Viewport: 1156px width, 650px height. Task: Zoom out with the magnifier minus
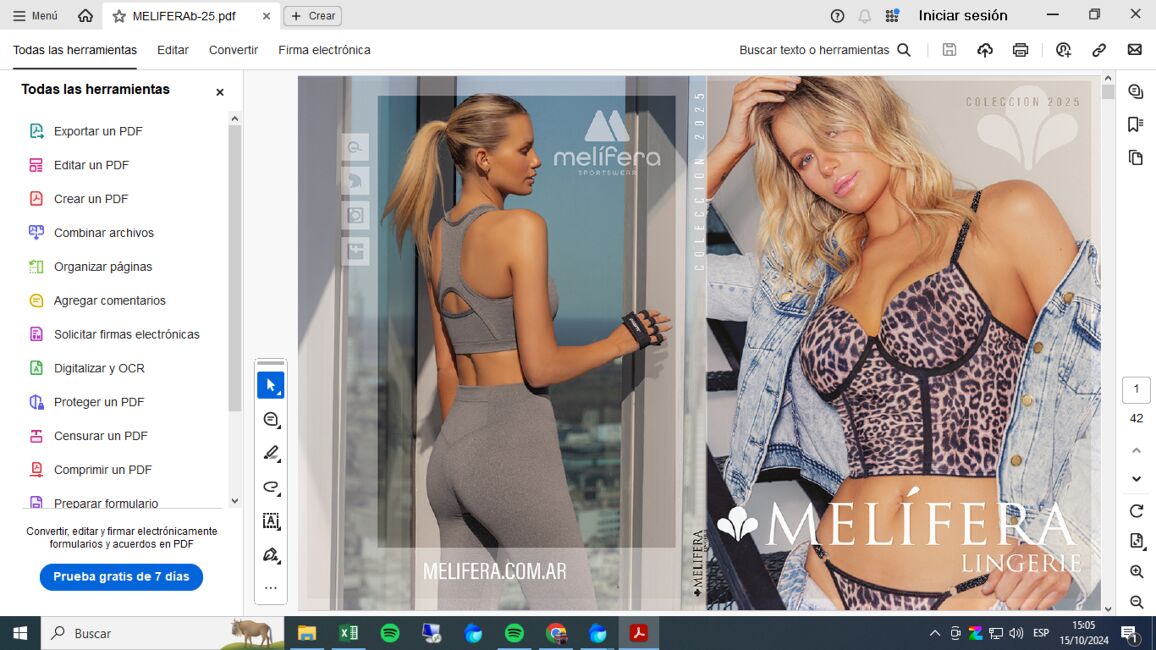coord(1136,602)
